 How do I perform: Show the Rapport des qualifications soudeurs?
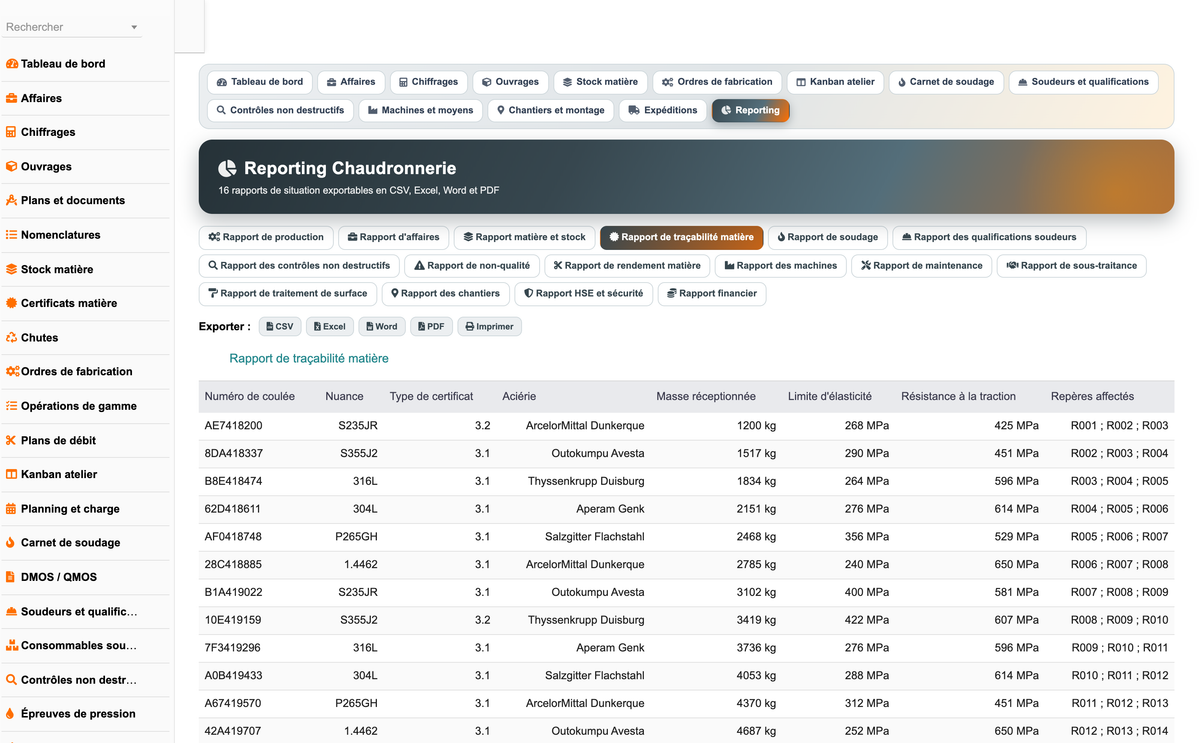click(989, 237)
